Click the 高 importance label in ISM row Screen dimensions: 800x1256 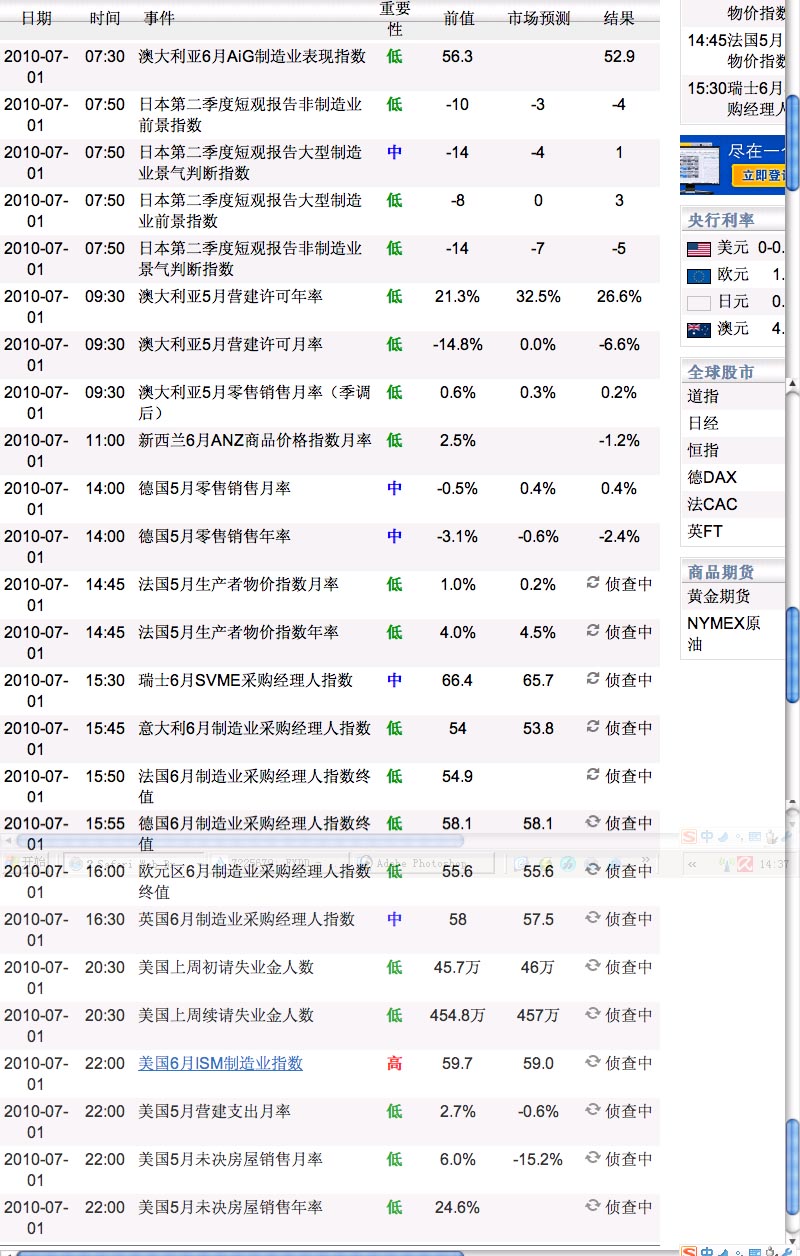(395, 1063)
